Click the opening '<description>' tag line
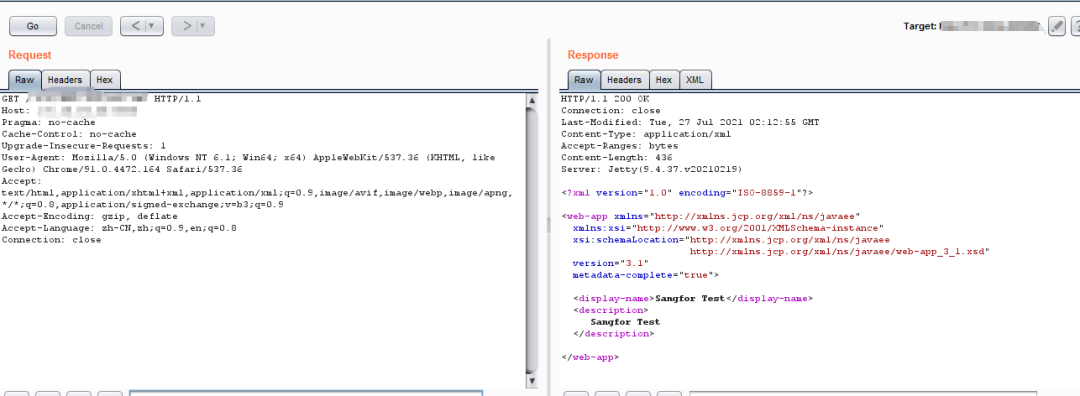 point(610,310)
